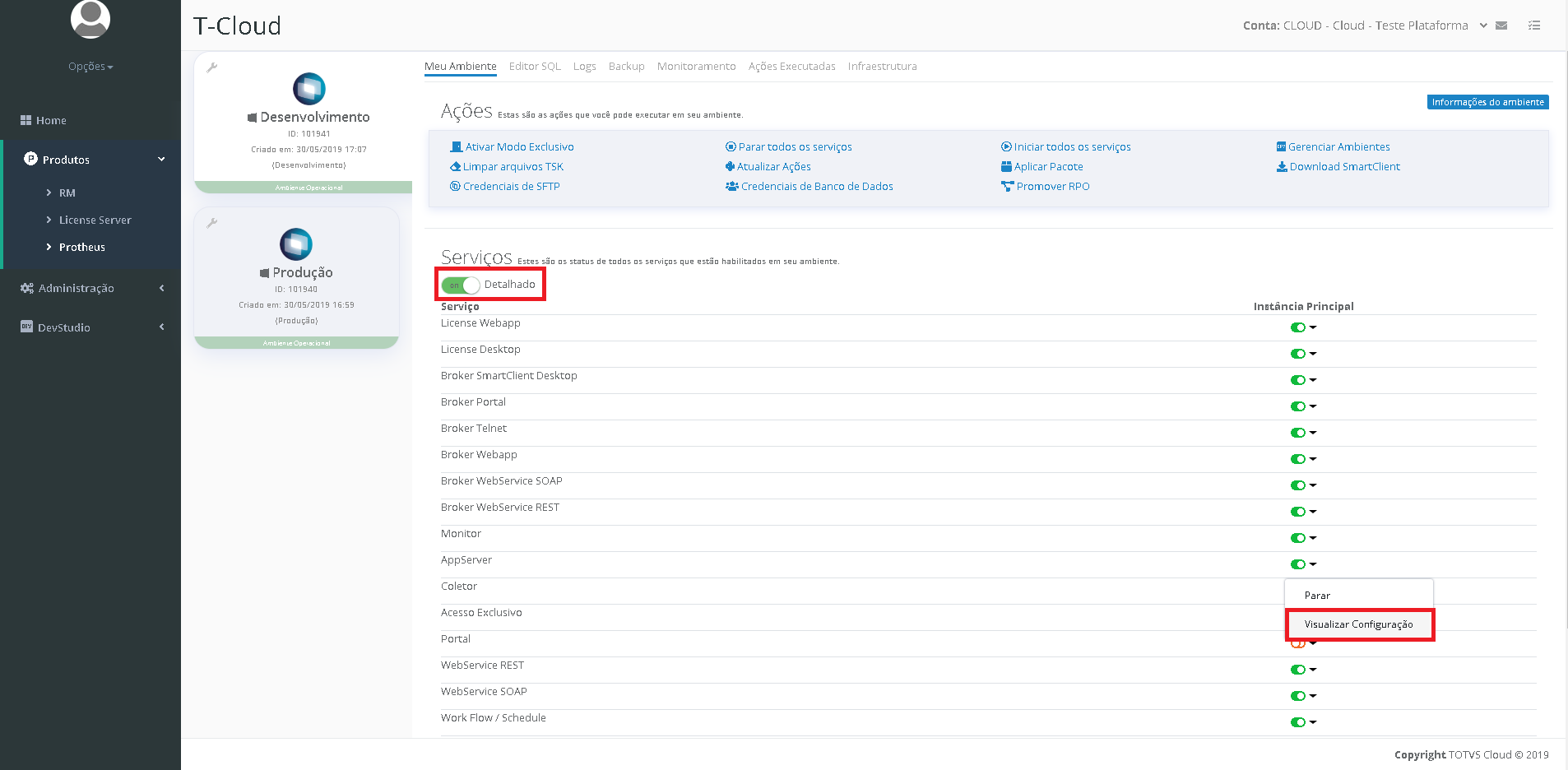Open the wrench settings on Produção card
The image size is (1568, 770).
pyautogui.click(x=212, y=223)
